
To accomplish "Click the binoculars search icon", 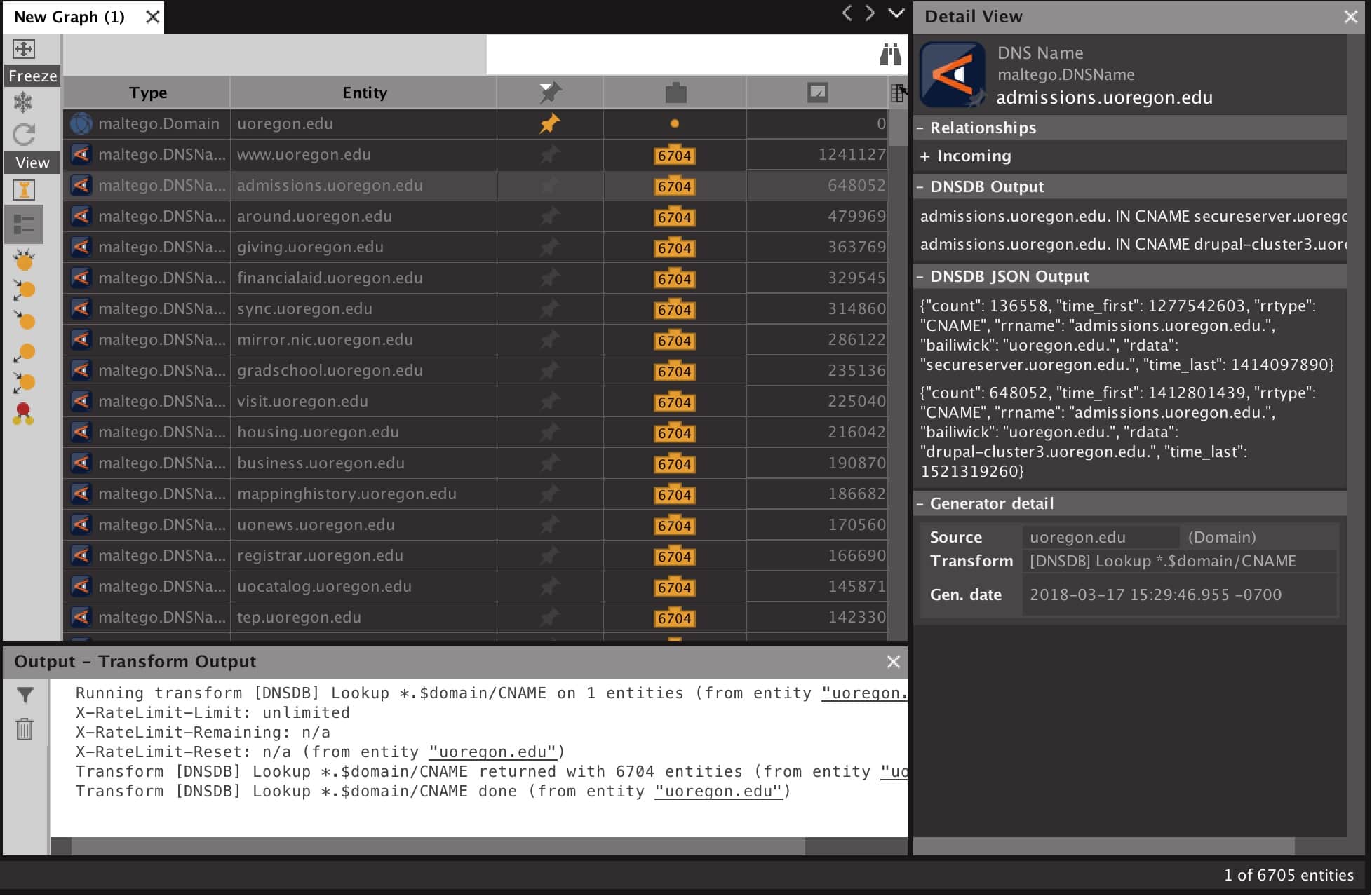I will [890, 54].
